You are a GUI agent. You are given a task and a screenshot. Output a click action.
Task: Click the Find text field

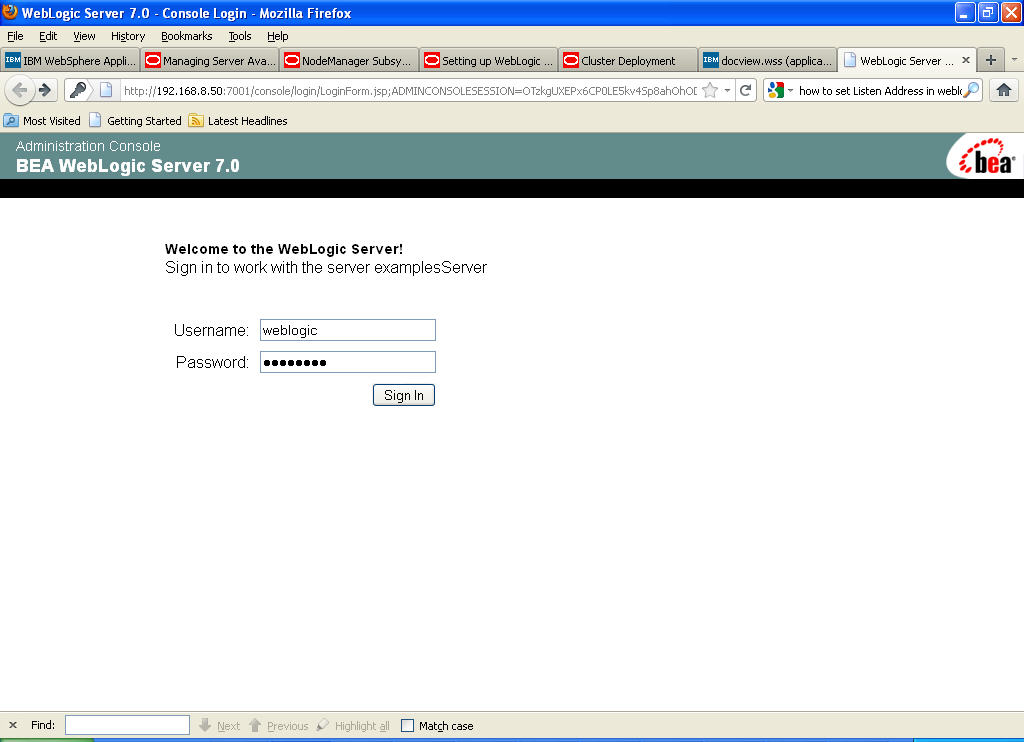(x=127, y=725)
